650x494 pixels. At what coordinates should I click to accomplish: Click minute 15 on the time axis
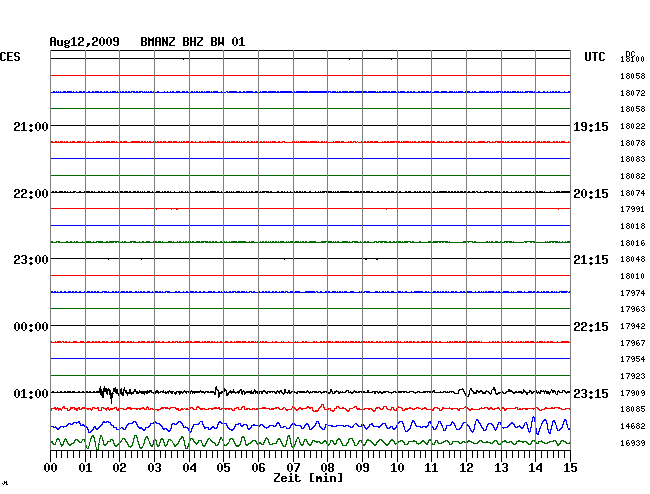click(570, 468)
